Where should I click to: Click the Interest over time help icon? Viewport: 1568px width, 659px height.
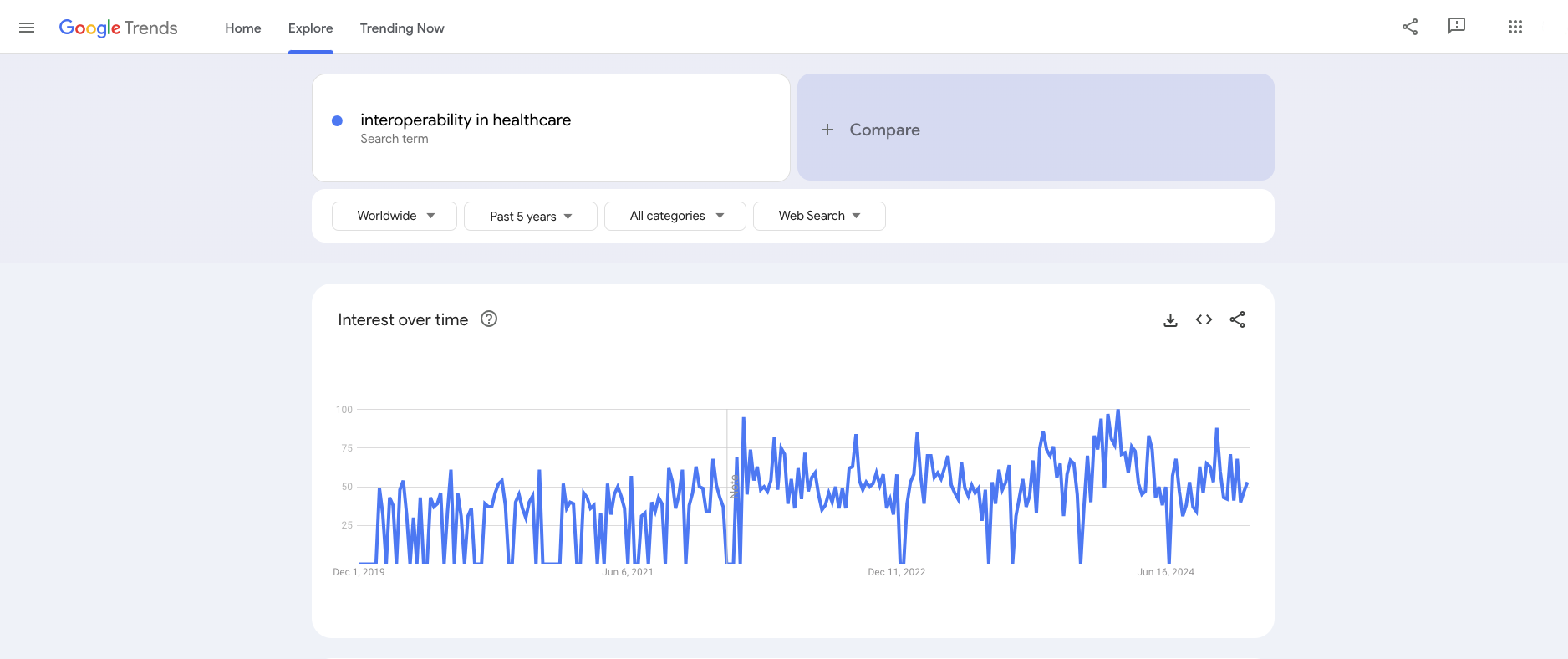tap(489, 319)
